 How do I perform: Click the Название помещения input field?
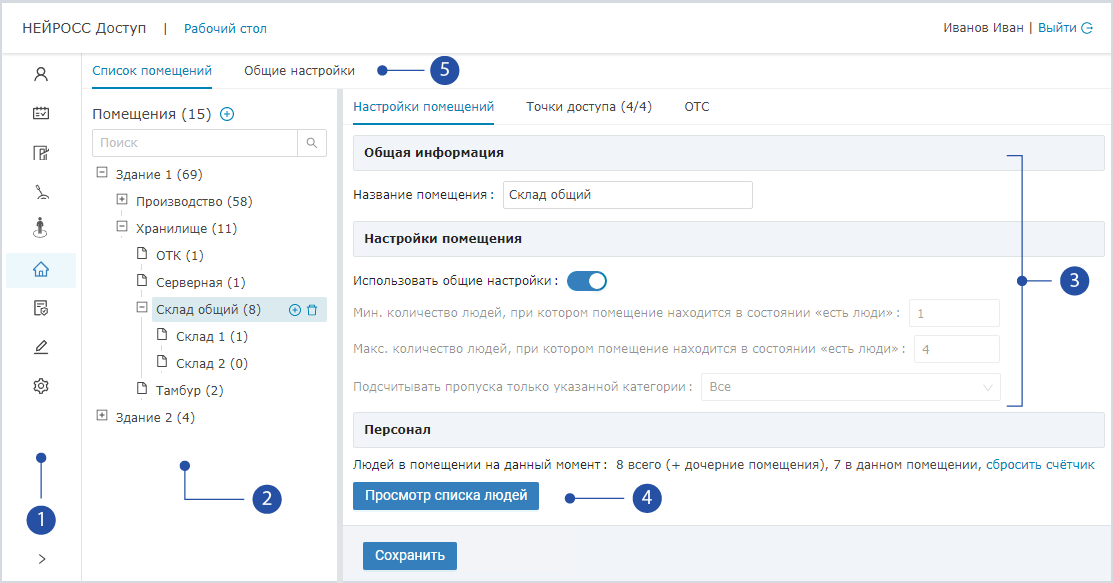tap(627, 195)
